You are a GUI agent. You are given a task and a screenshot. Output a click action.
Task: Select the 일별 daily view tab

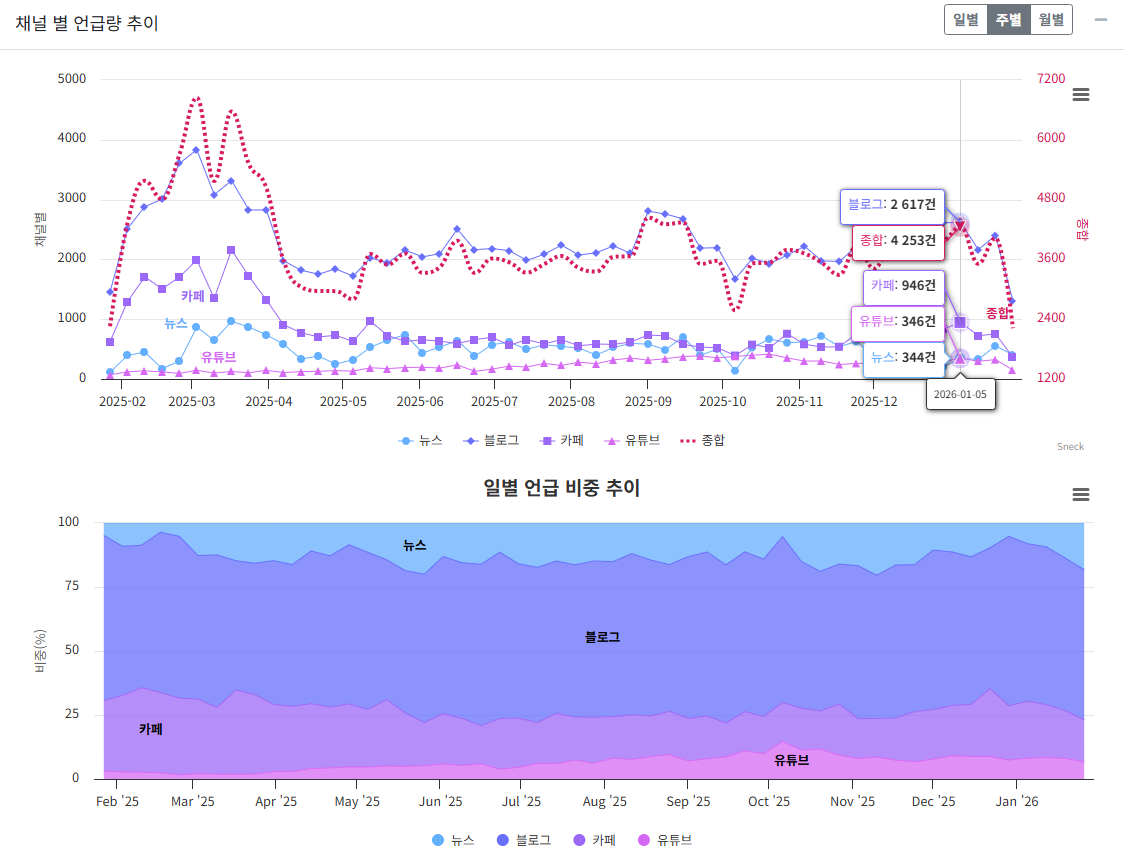pyautogui.click(x=965, y=20)
